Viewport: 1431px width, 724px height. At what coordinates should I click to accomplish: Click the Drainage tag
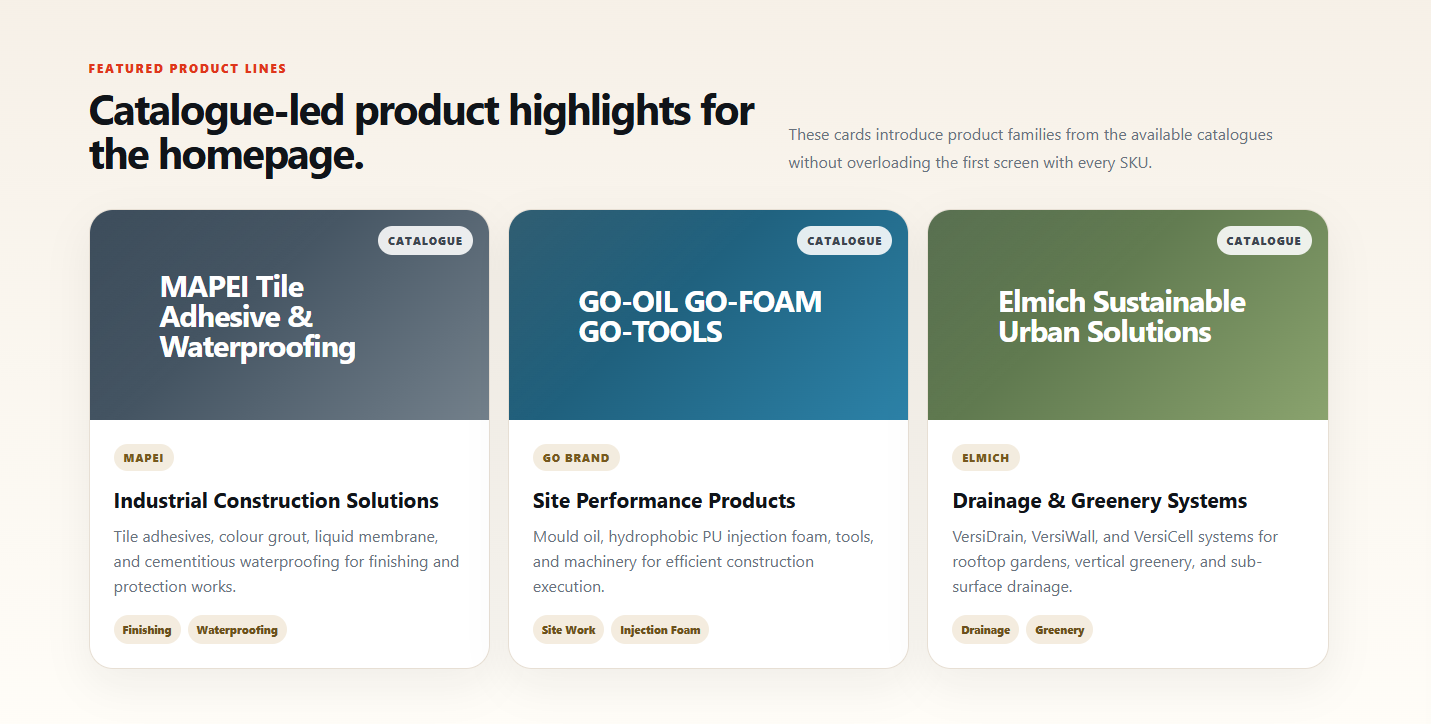click(985, 630)
